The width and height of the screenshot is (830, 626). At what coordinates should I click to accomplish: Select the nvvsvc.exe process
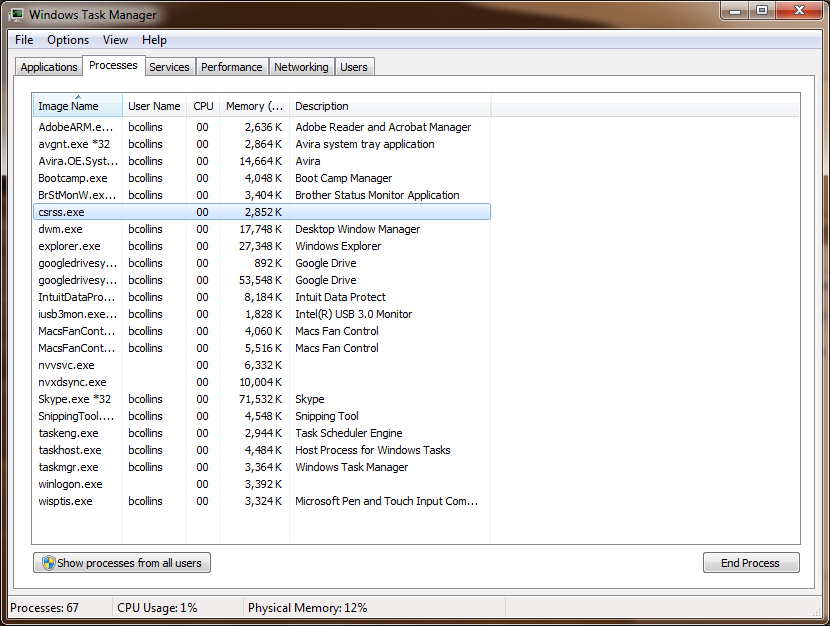click(262, 365)
